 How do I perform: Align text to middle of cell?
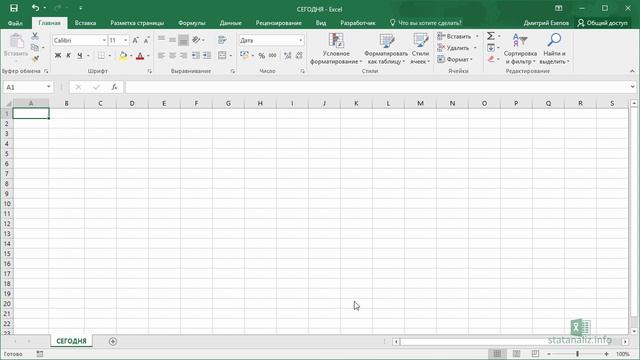pos(172,40)
